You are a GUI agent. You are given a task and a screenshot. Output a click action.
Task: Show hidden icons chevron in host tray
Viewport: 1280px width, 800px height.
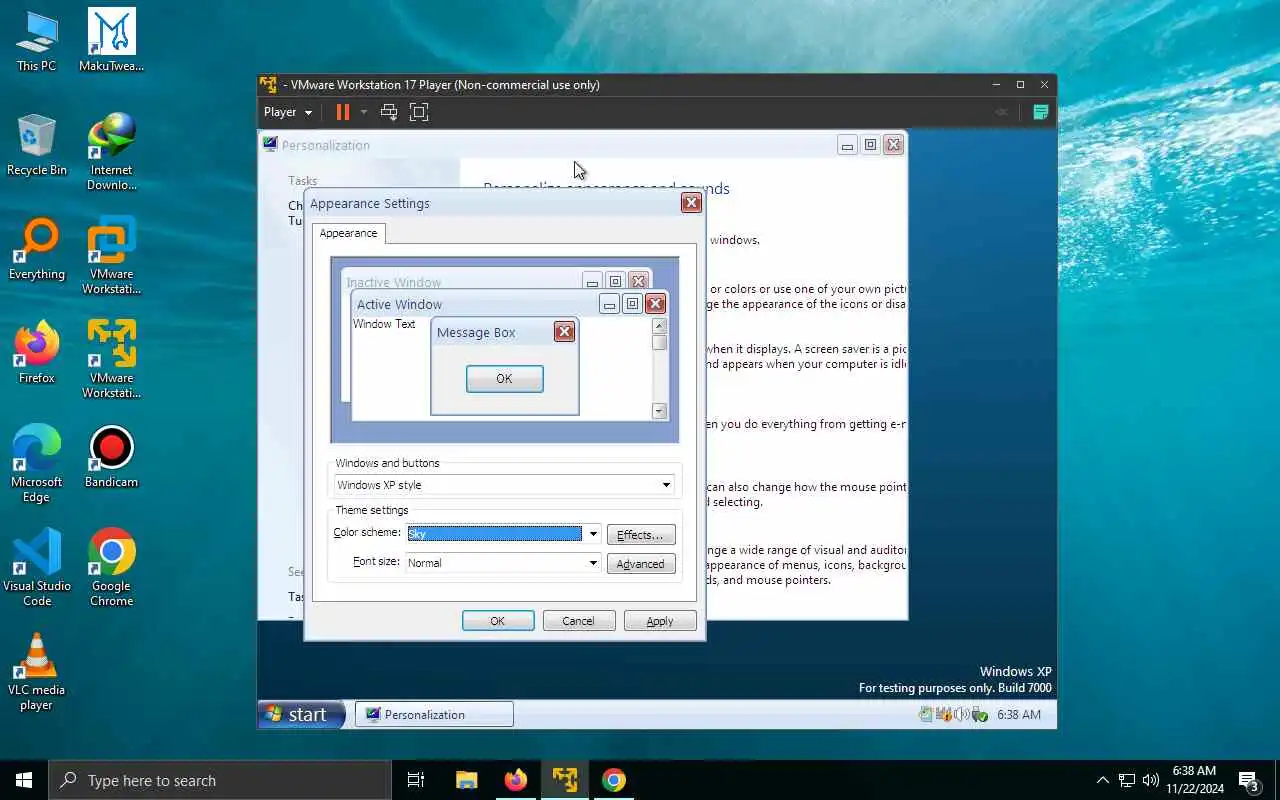point(1102,780)
